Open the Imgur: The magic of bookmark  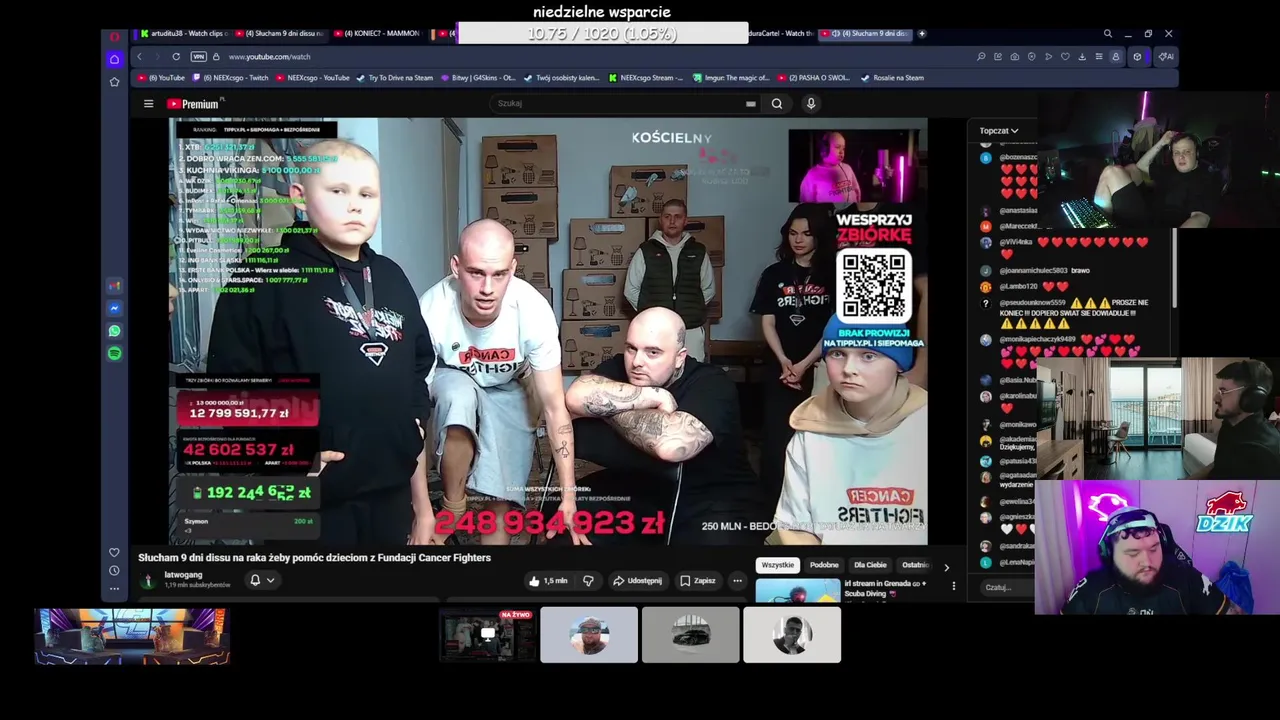(x=730, y=78)
